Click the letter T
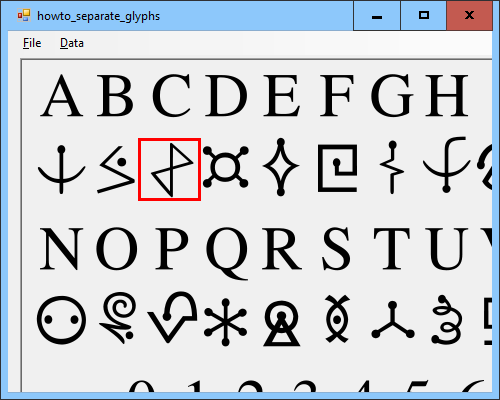Image resolution: width=500 pixels, height=400 pixels. (392, 249)
